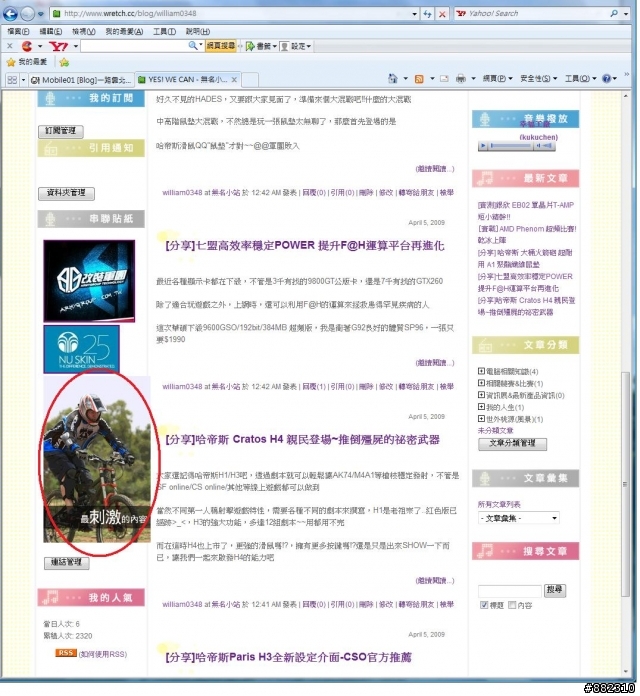This screenshot has width=640, height=696.
Task: Click the 文章分類管理 button
Action: tap(514, 445)
